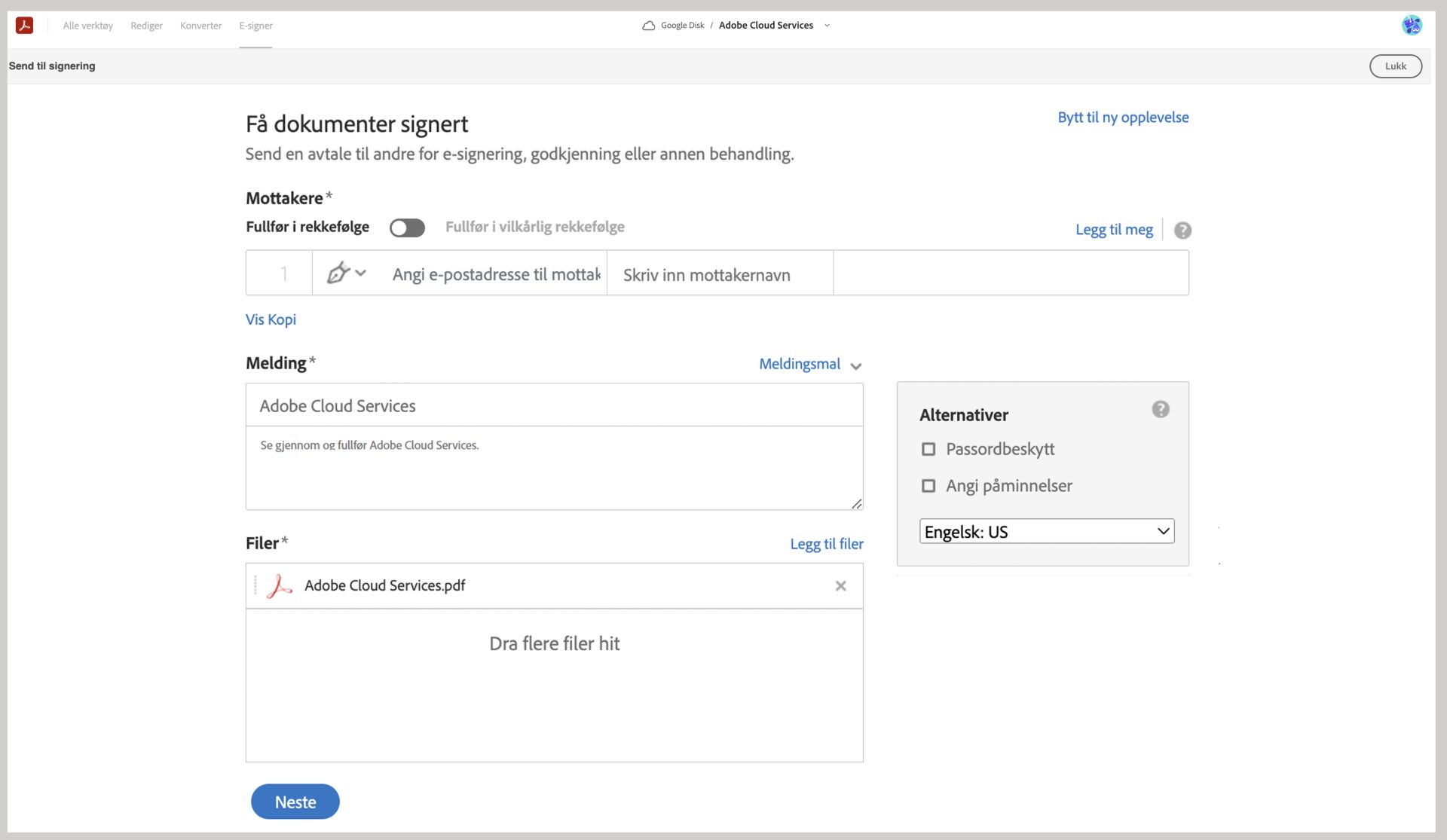This screenshot has height=840, width=1447.
Task: Click the Neste button
Action: [x=295, y=802]
